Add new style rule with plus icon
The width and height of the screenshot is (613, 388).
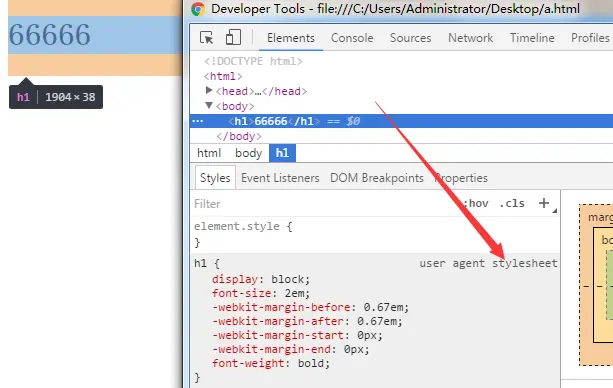[x=543, y=203]
